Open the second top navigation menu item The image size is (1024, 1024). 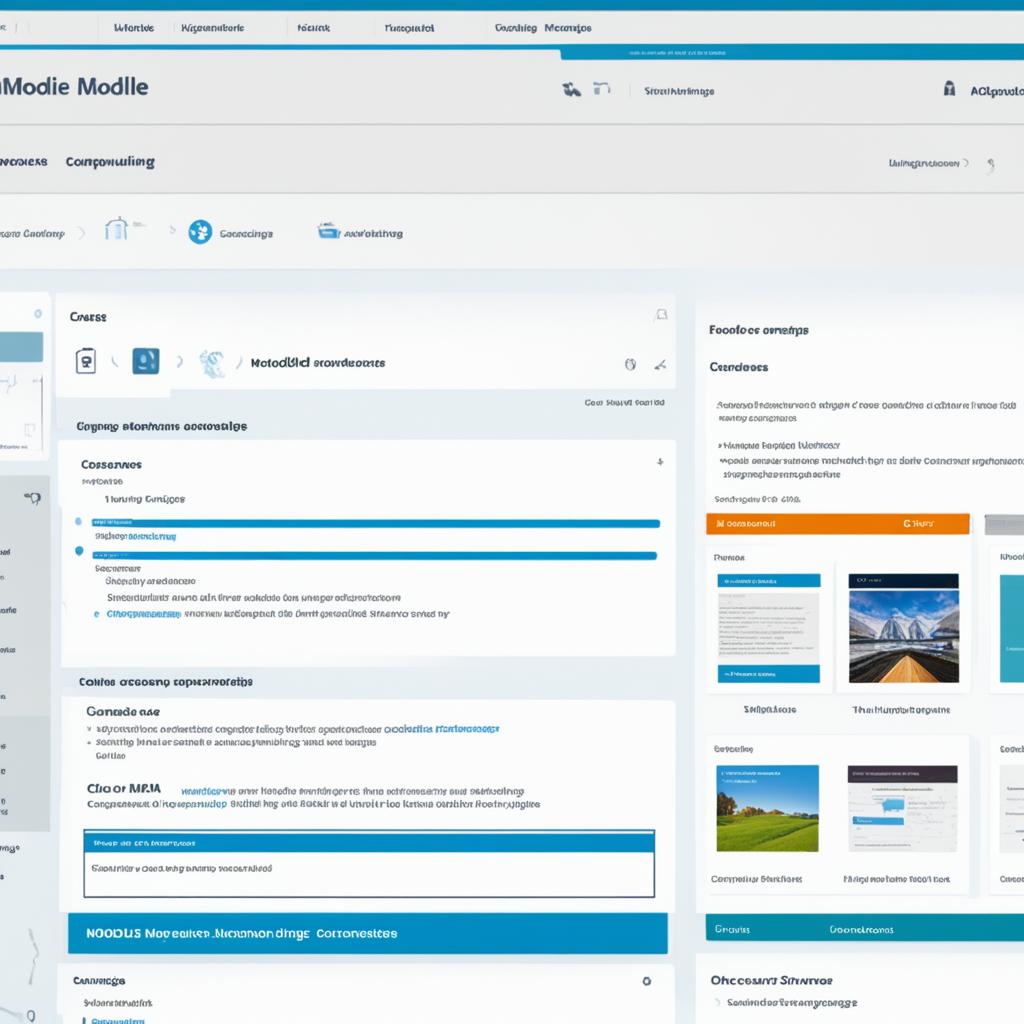coord(212,28)
